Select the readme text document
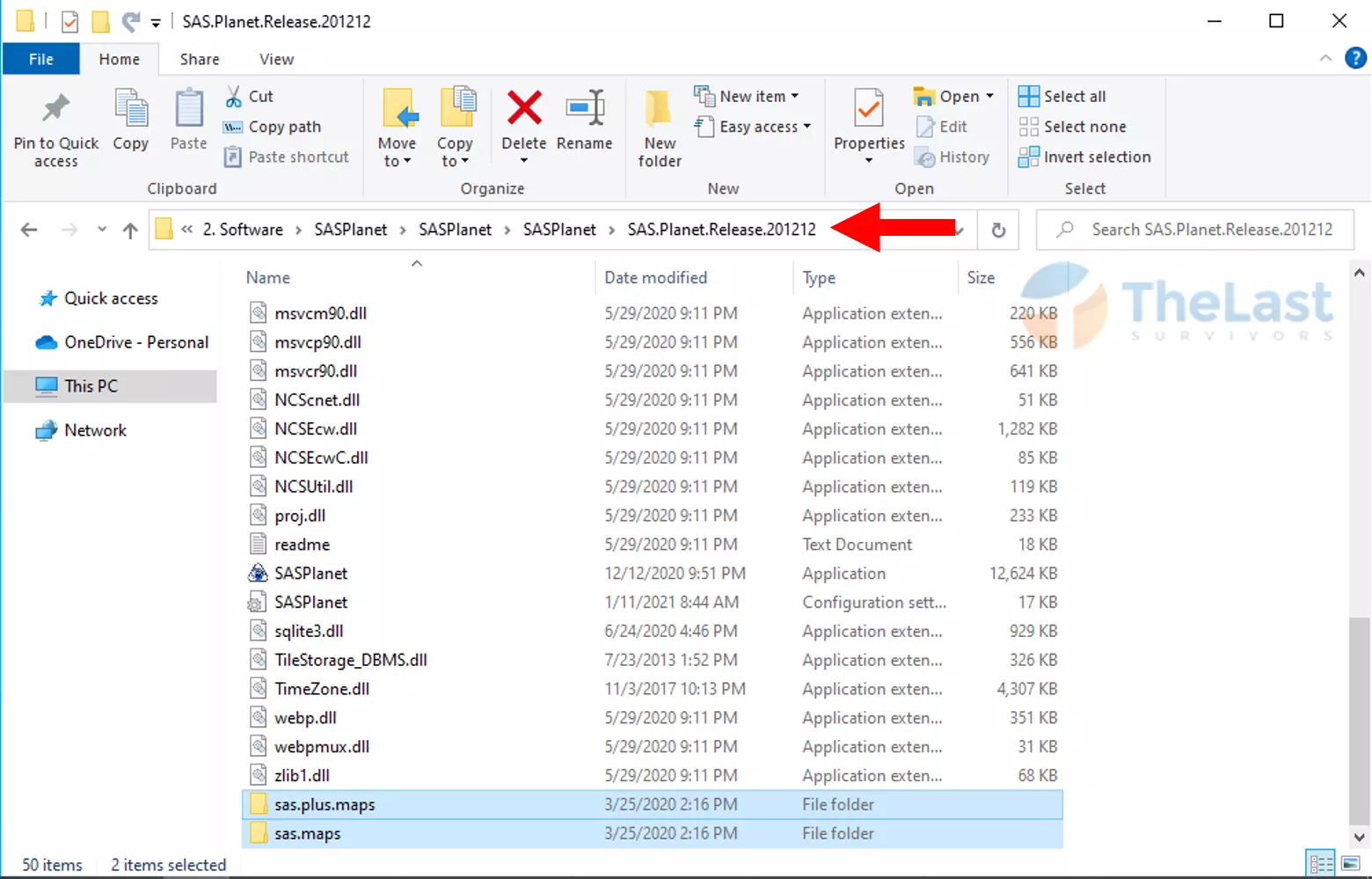 (x=652, y=545)
